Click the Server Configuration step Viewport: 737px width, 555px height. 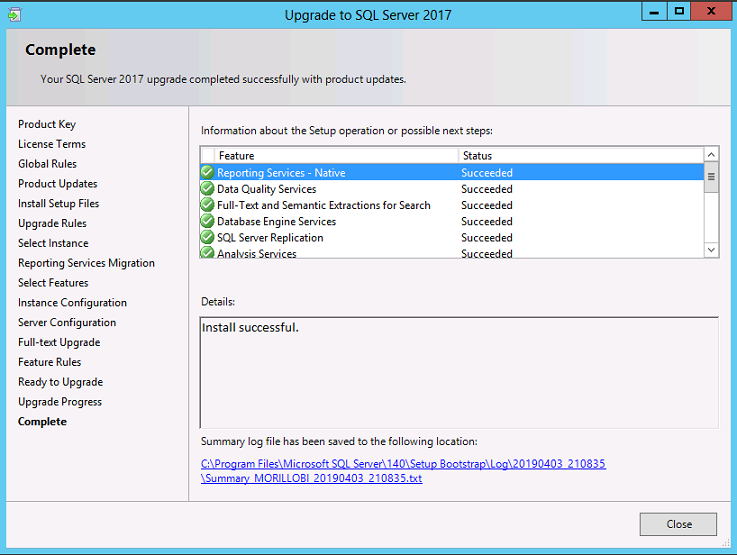click(x=67, y=322)
